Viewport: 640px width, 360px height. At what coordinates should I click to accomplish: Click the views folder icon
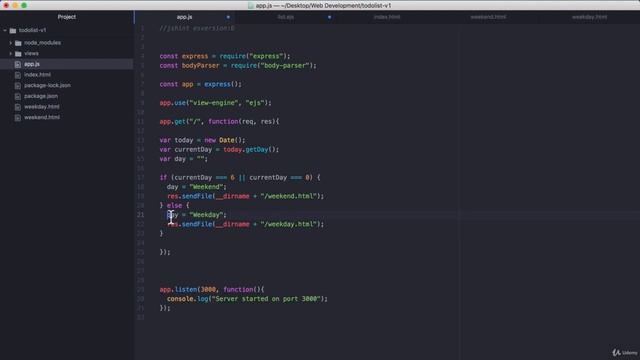click(18, 53)
